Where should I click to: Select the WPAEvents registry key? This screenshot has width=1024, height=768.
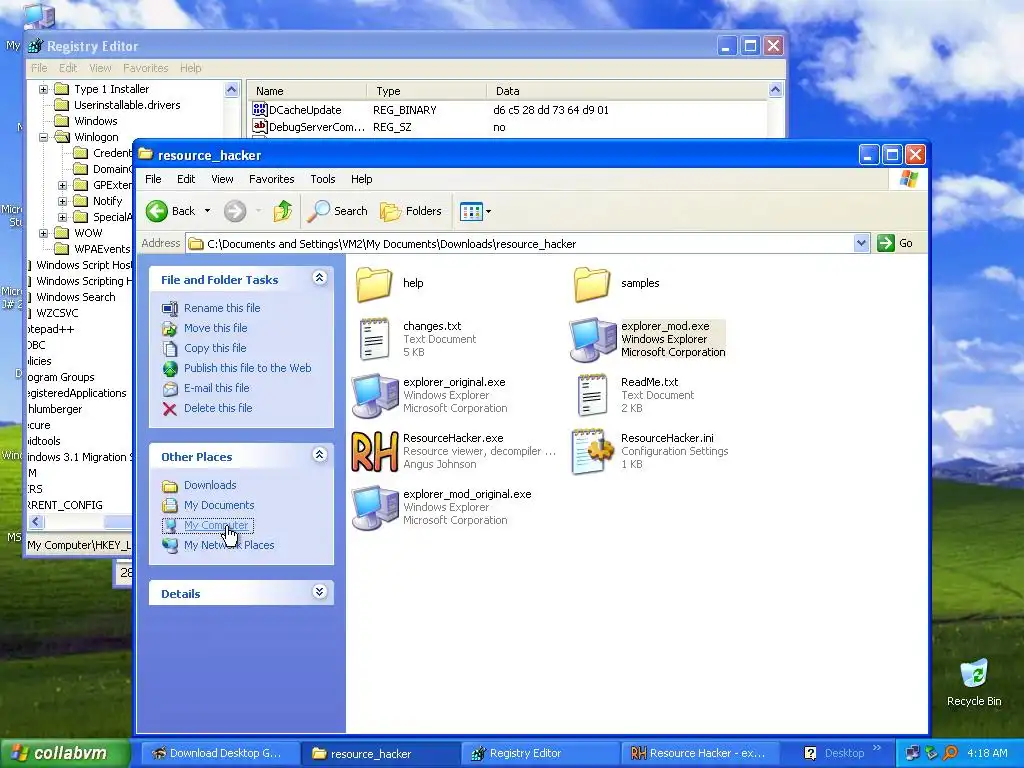[102, 249]
